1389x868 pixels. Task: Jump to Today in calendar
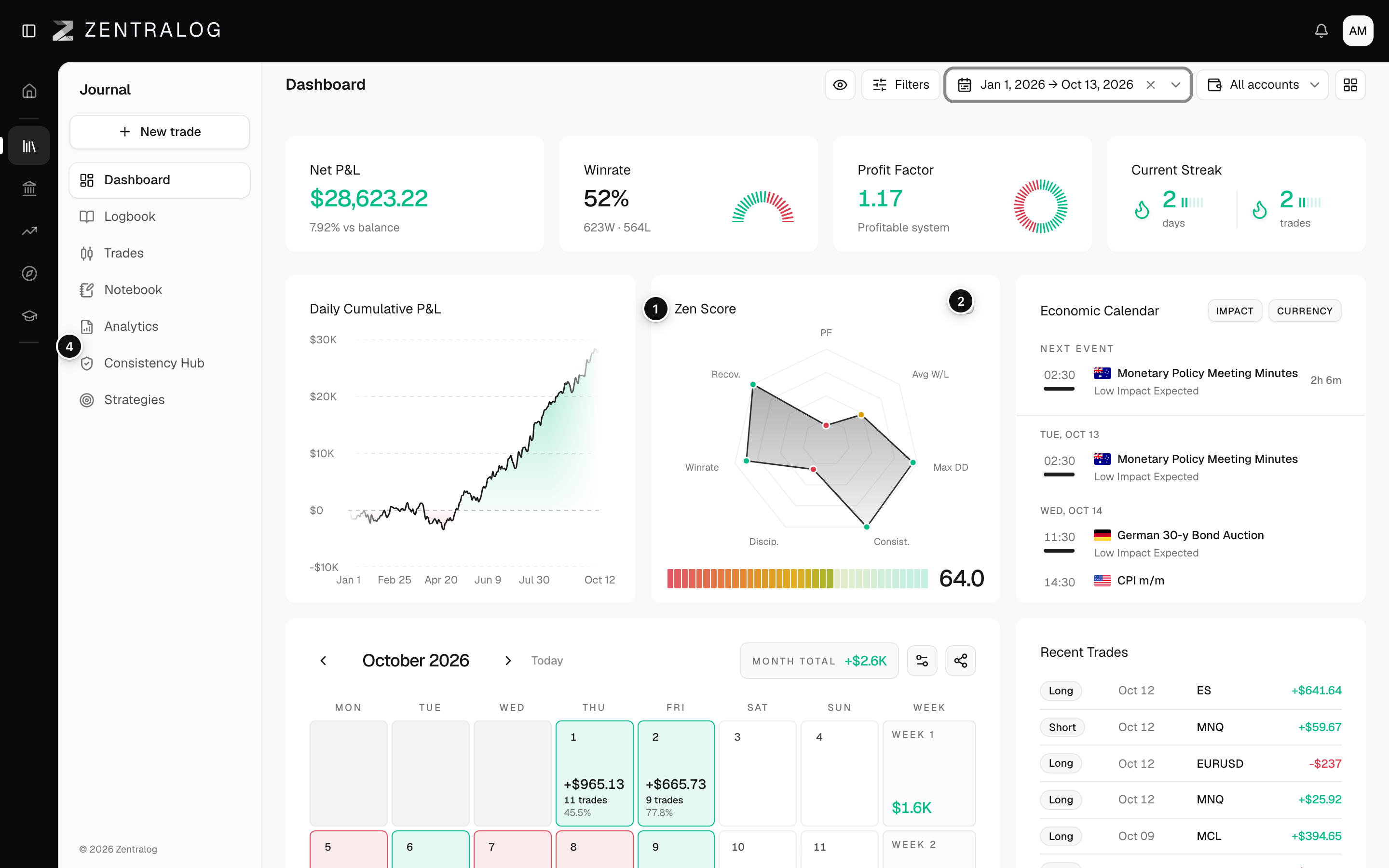(x=547, y=661)
